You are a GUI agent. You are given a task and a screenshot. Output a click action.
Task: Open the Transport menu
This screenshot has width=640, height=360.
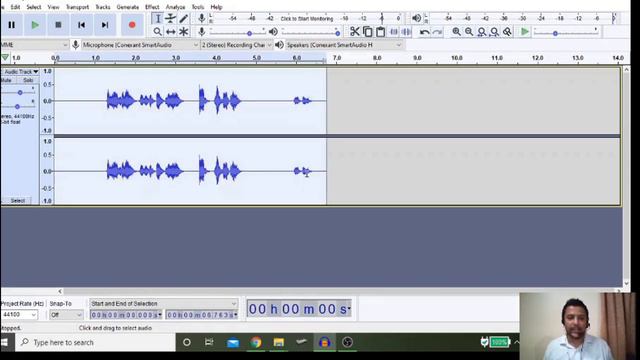[x=77, y=7]
